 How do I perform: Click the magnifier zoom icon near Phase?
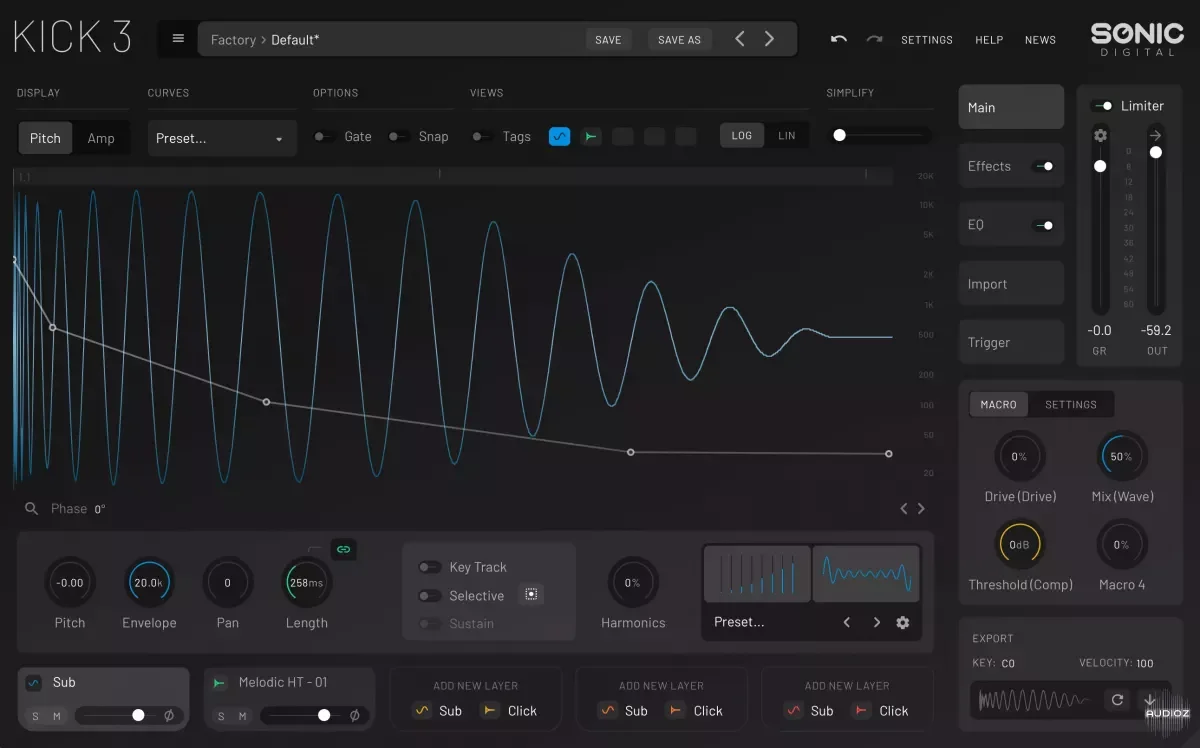[x=32, y=509]
